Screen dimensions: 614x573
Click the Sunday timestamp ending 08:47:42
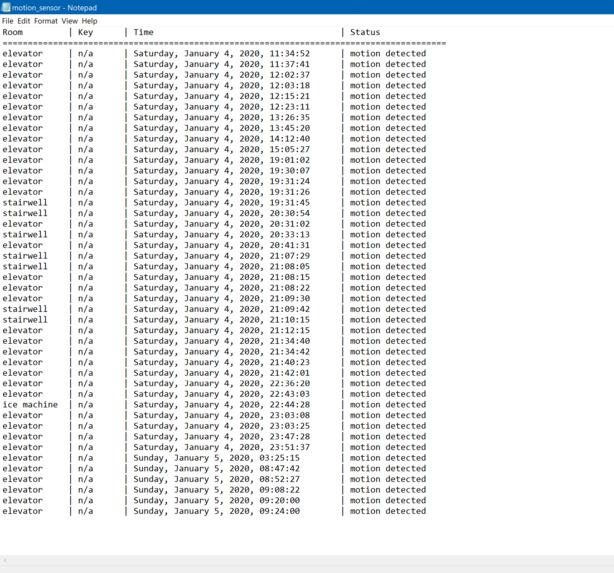[217, 468]
